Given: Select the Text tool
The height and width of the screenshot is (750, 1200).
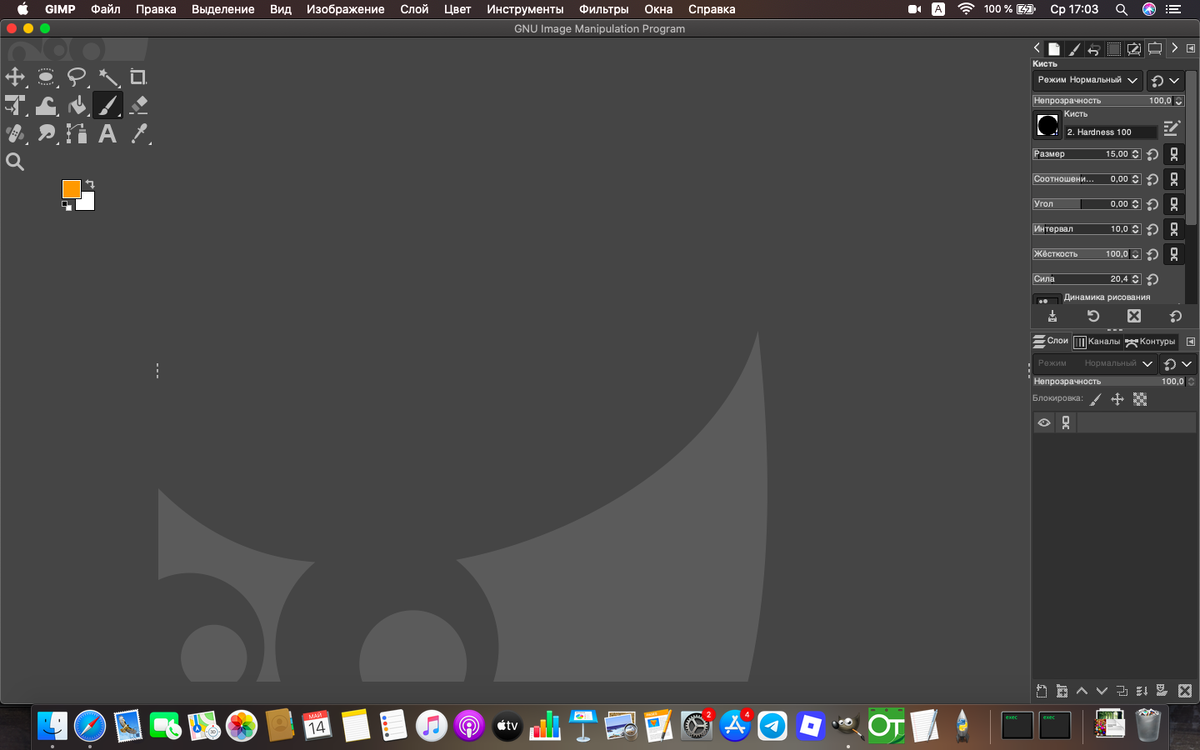Looking at the screenshot, I should [x=108, y=133].
